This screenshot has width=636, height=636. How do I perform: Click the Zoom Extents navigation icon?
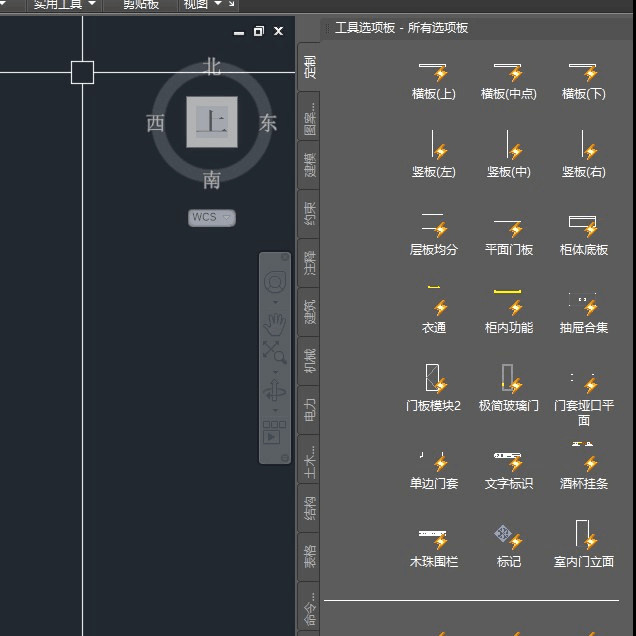tap(274, 352)
